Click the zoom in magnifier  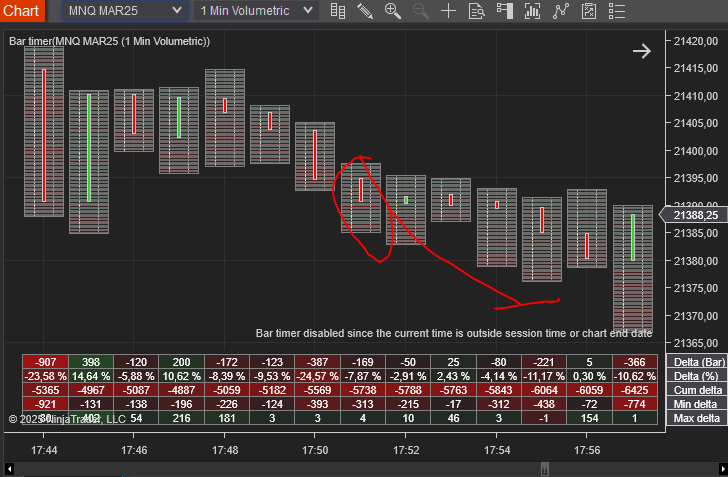(393, 11)
